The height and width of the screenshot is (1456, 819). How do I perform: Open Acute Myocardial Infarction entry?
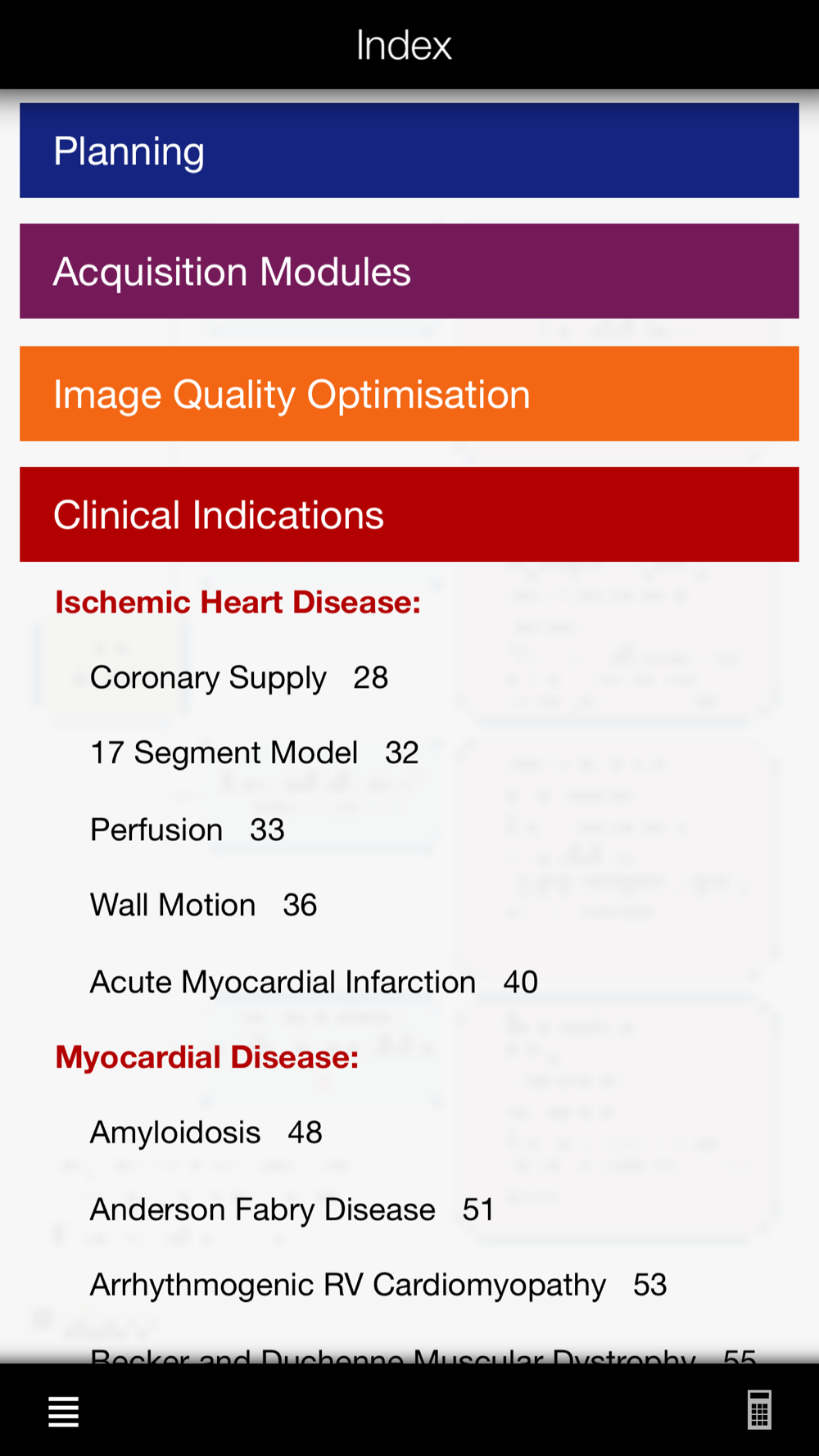(x=314, y=982)
